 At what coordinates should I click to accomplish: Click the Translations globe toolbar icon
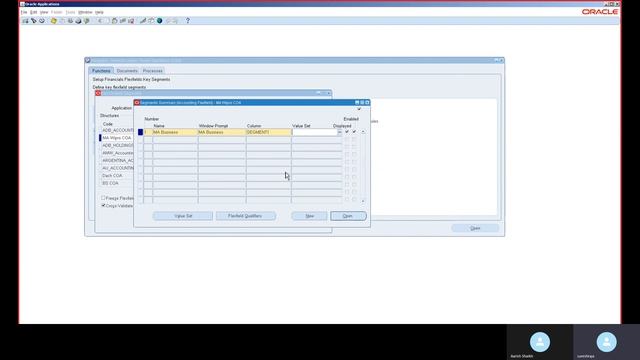coord(160,20)
